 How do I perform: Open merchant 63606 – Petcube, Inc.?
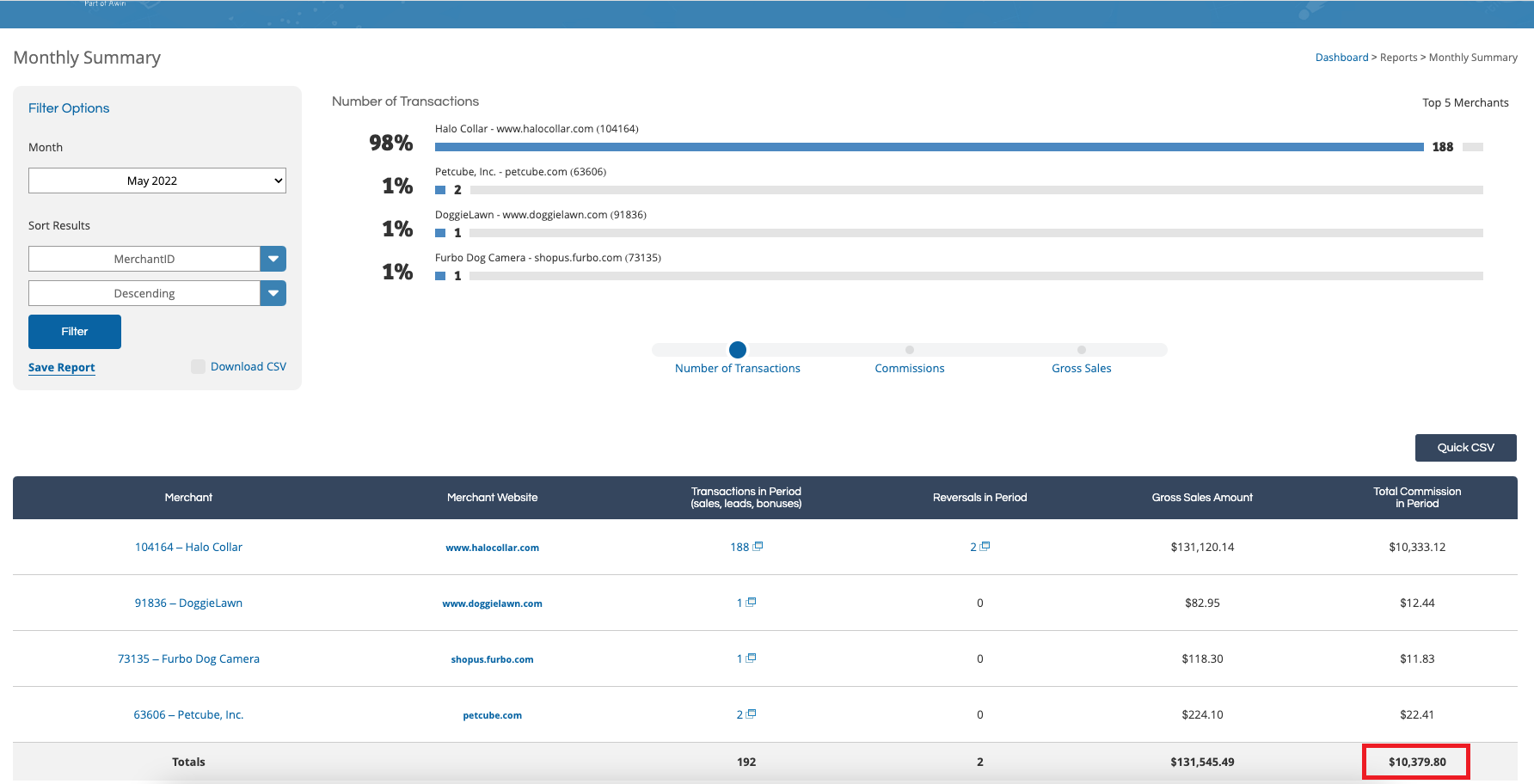[188, 714]
